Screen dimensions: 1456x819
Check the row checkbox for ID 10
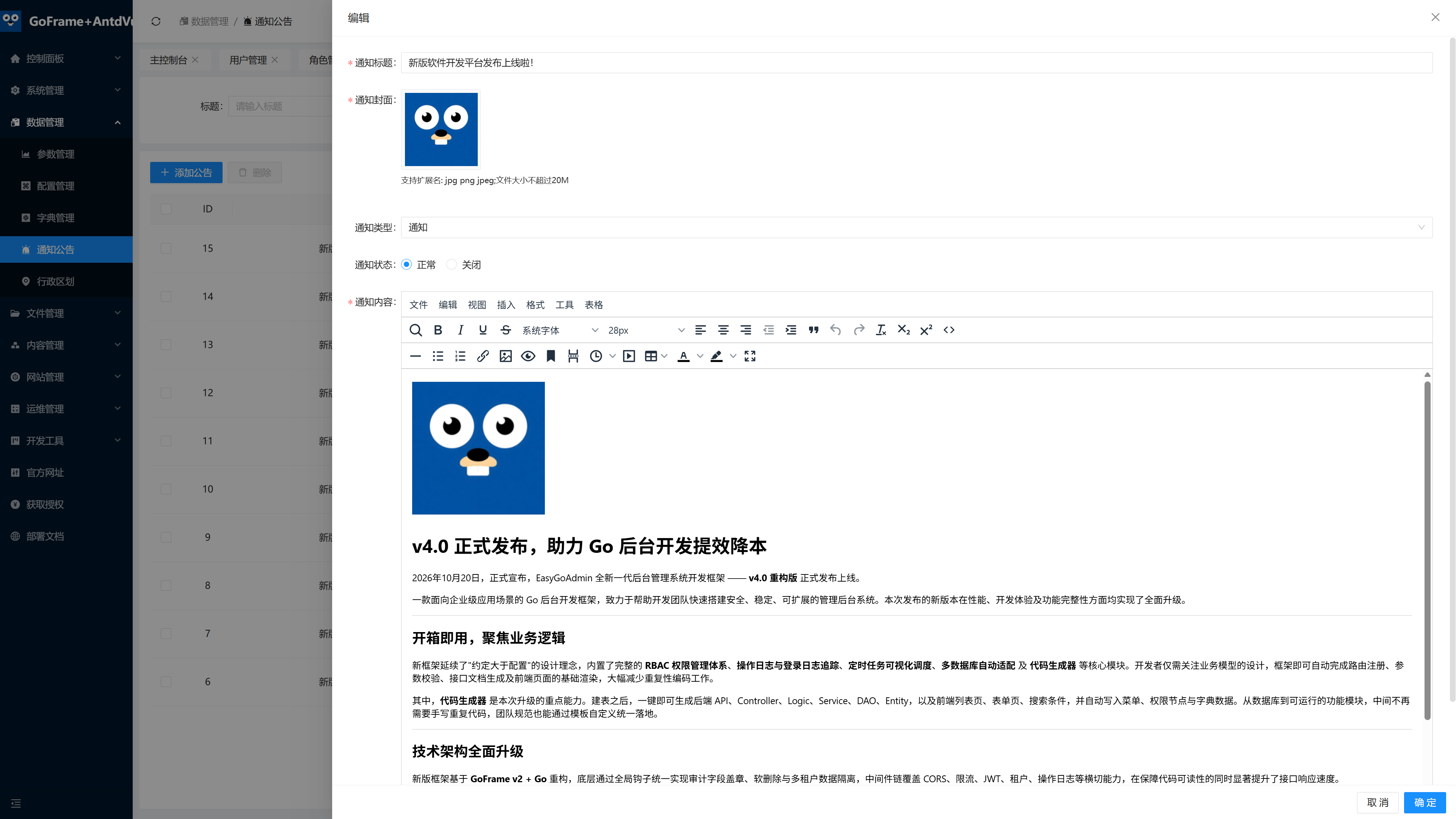[x=166, y=490]
